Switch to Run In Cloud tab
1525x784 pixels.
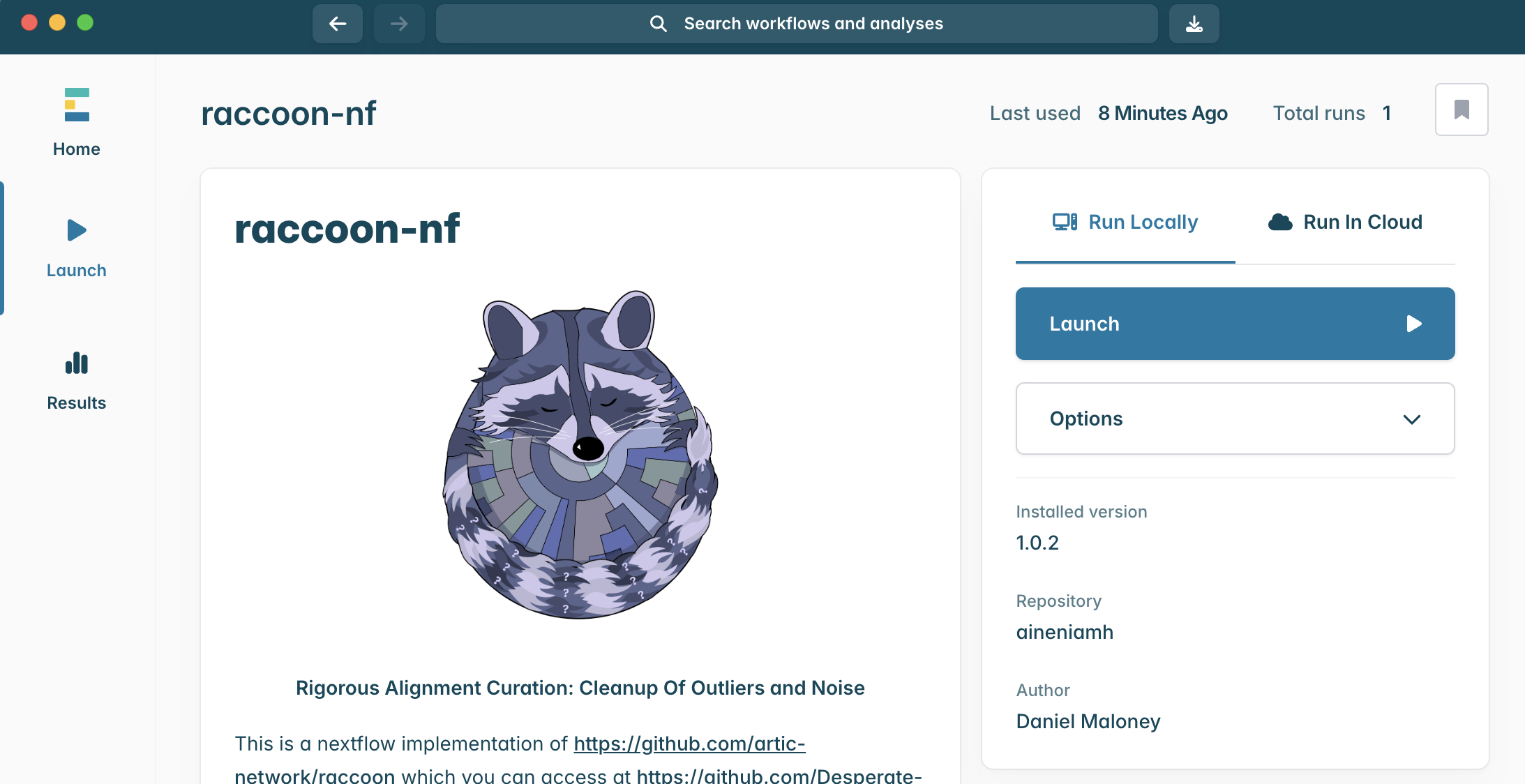point(1345,222)
